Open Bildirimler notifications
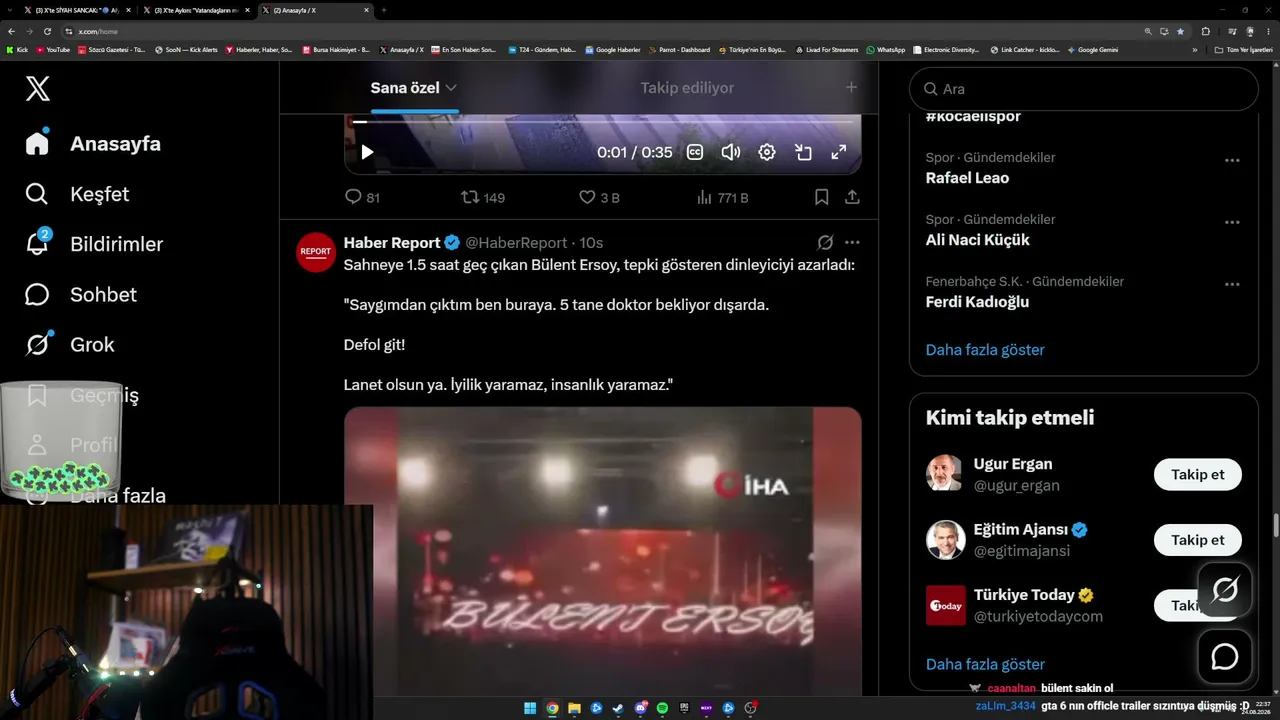 coord(94,244)
